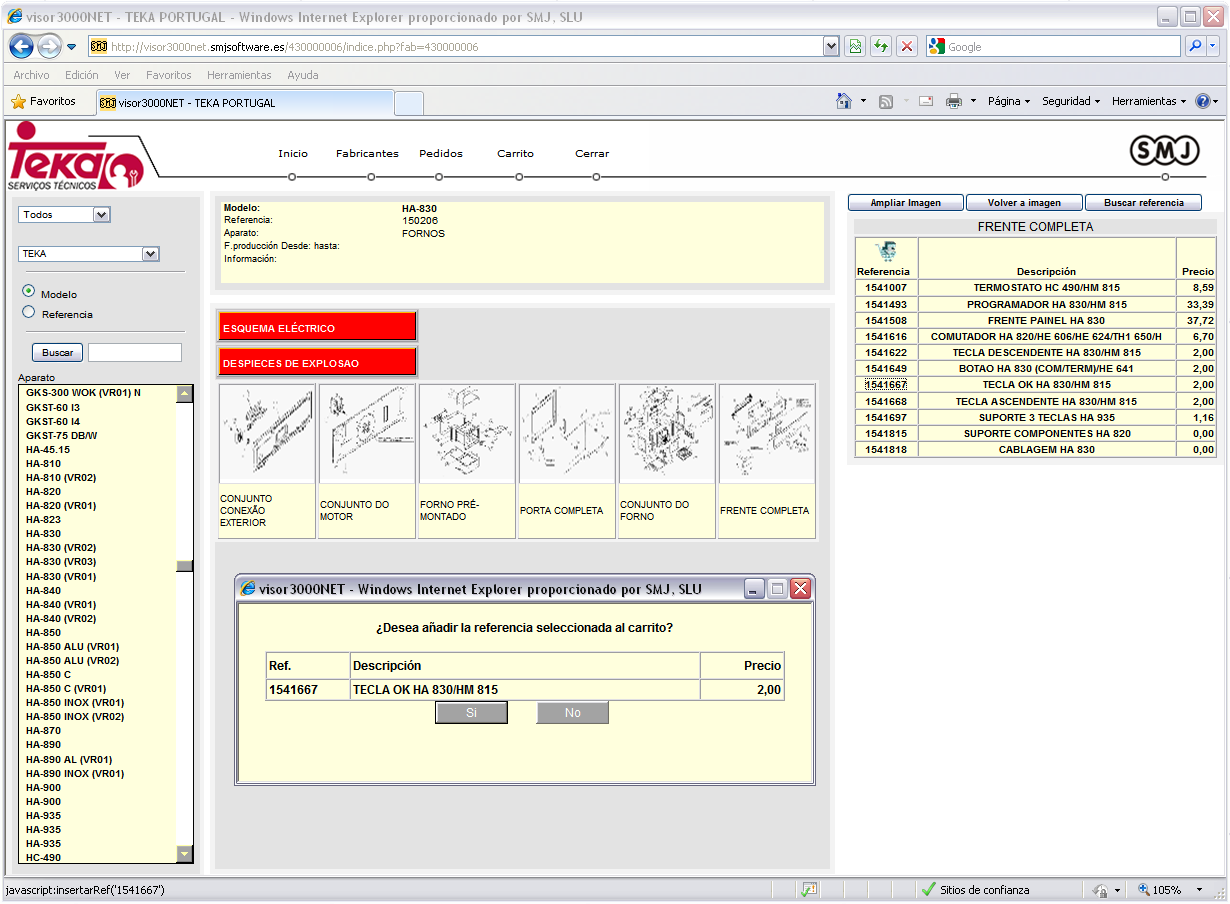Image resolution: width=1230 pixels, height=904 pixels.
Task: Open the Carrito navigation link
Action: pos(516,153)
